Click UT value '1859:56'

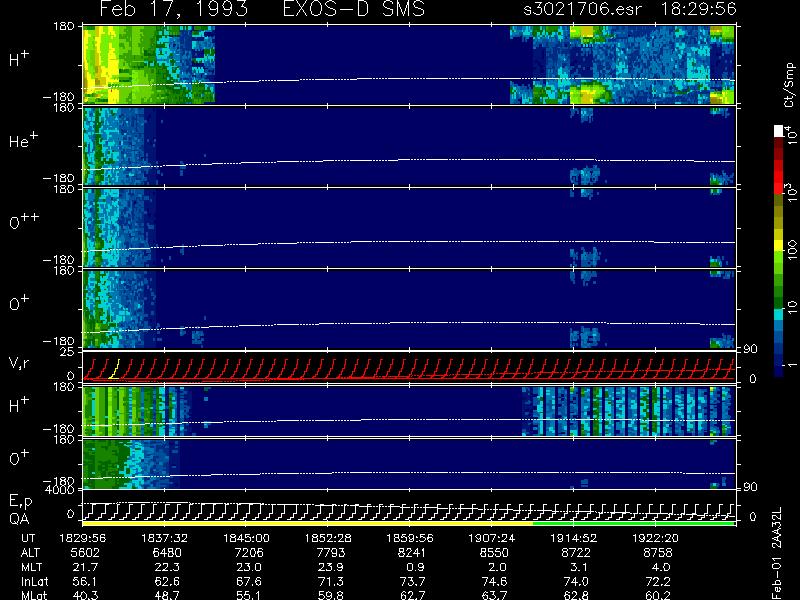[410, 538]
